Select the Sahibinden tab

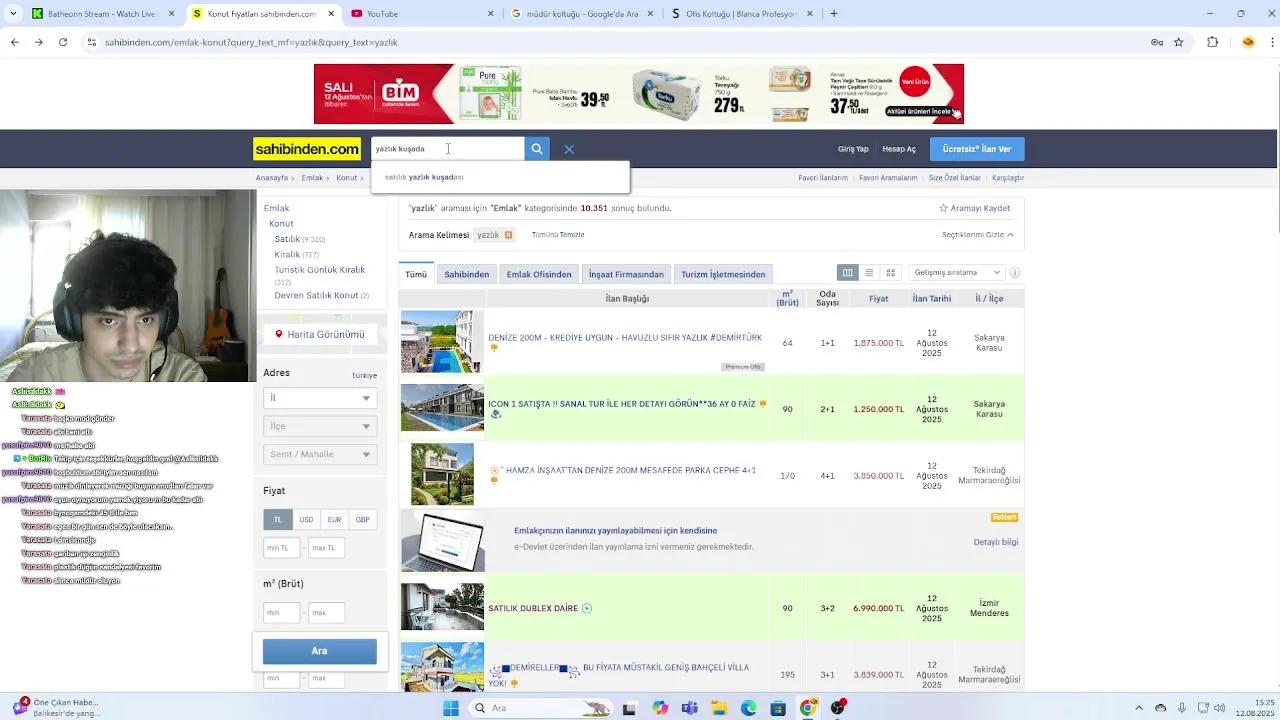coord(467,274)
